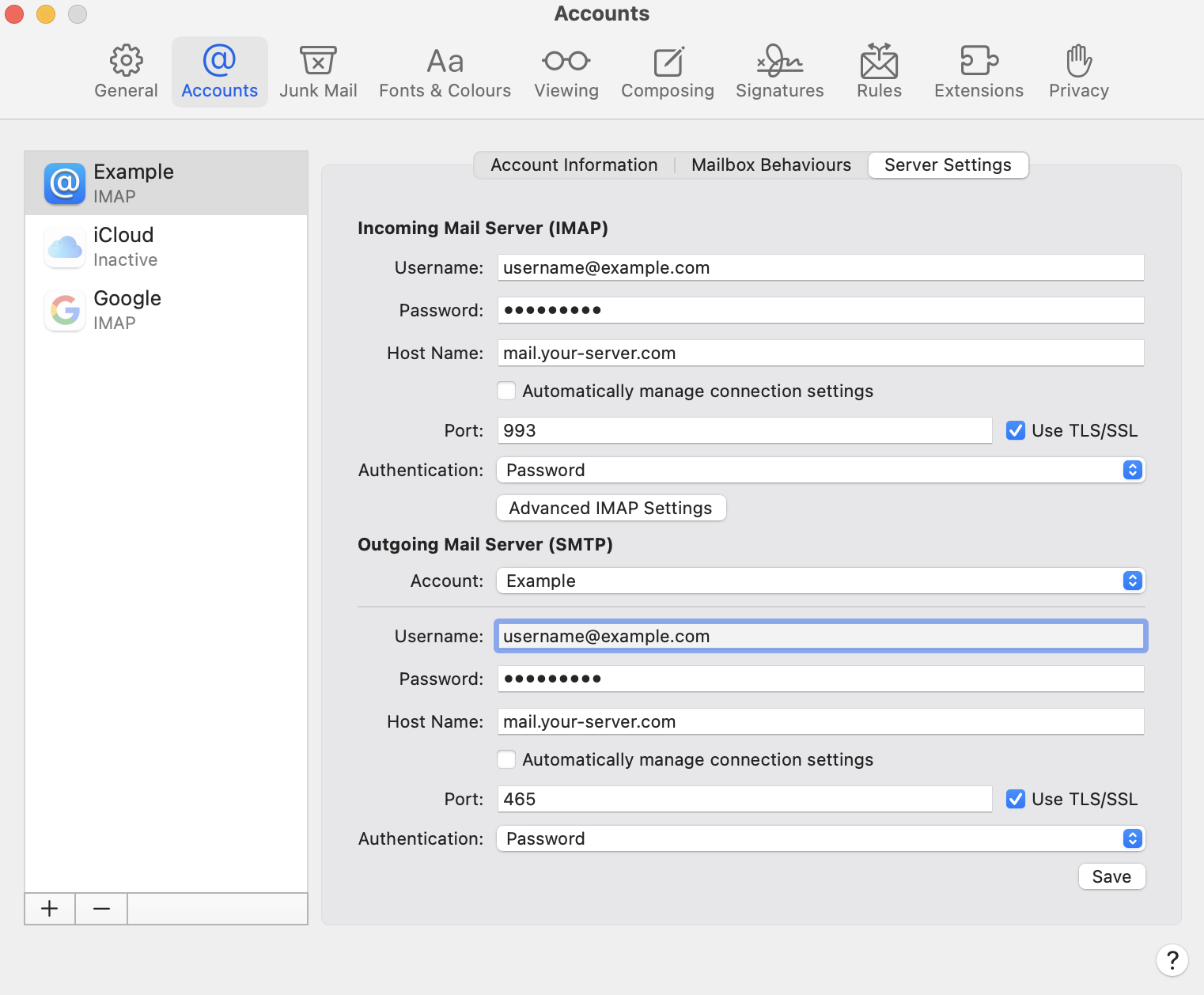Click Advanced IMAP Settings button
This screenshot has height=995, width=1204.
click(x=611, y=508)
